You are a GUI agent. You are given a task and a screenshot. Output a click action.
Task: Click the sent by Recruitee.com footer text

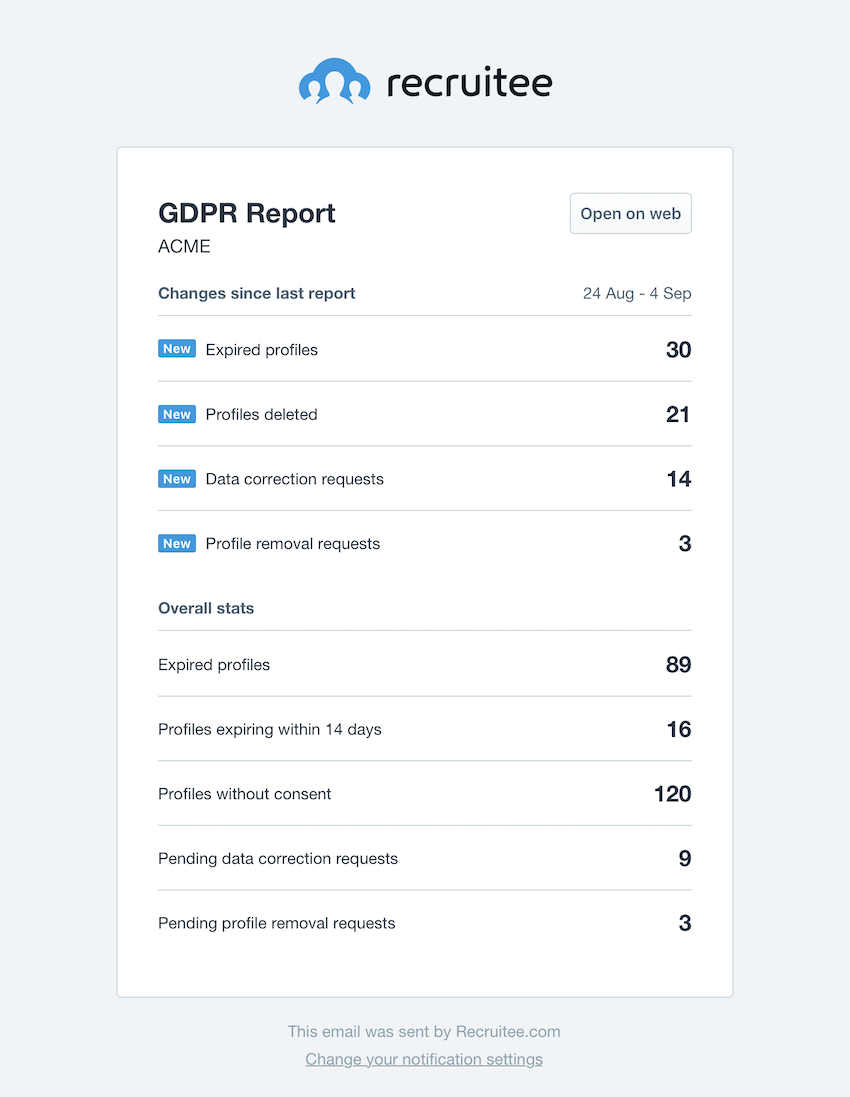(x=424, y=1031)
